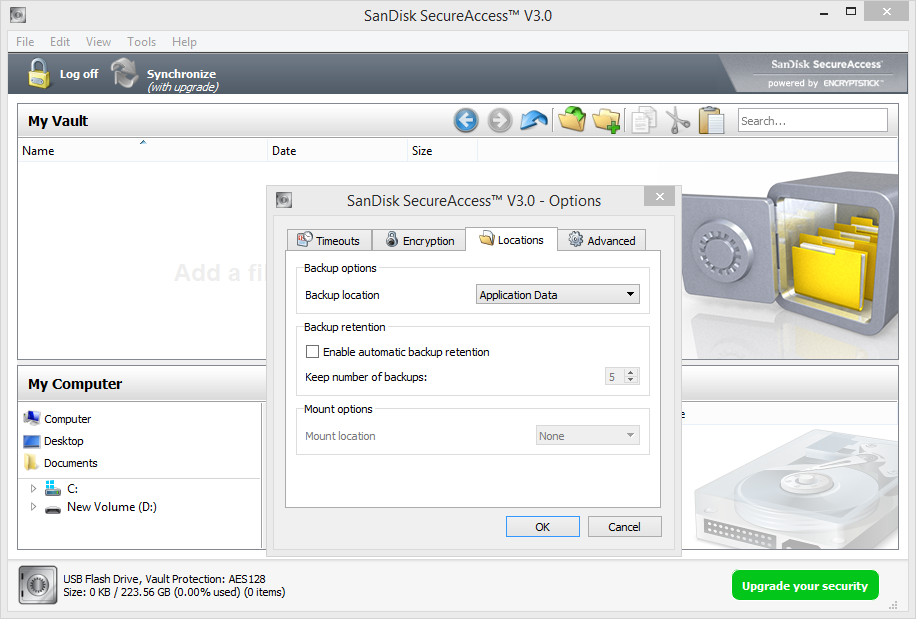Open the Tools menu

141,41
